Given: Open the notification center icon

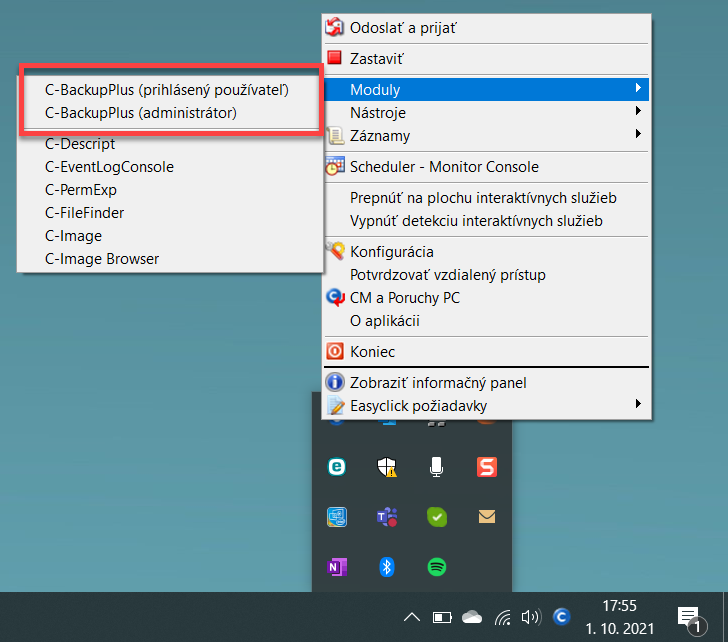Looking at the screenshot, I should click(691, 619).
